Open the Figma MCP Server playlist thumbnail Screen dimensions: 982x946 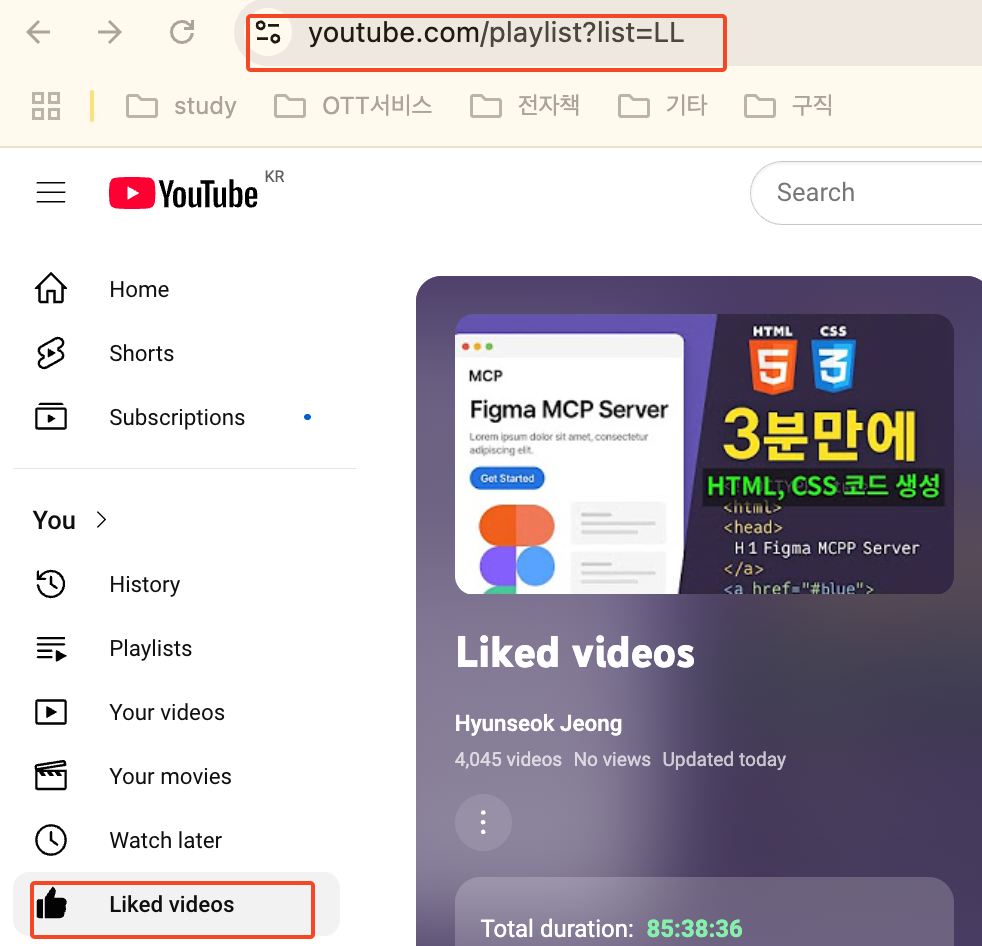[704, 454]
